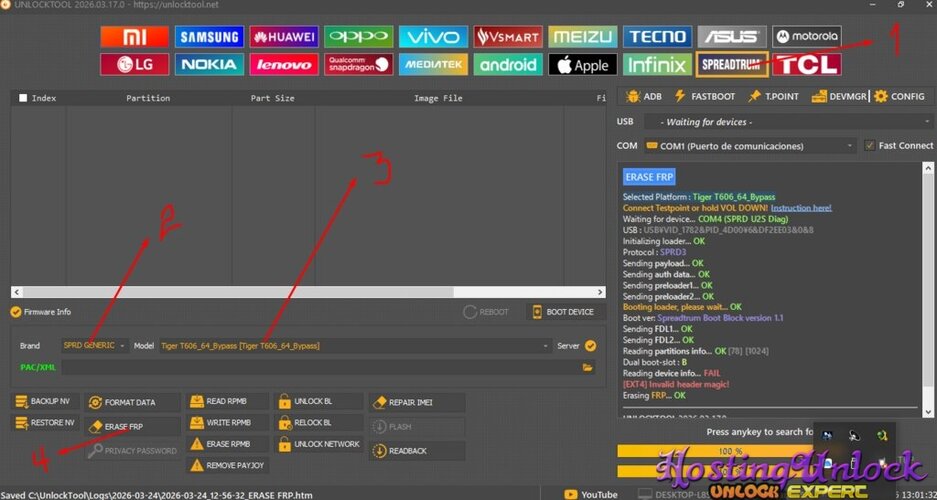Select the Android platform logo
The height and width of the screenshot is (500, 937).
pyautogui.click(x=508, y=65)
